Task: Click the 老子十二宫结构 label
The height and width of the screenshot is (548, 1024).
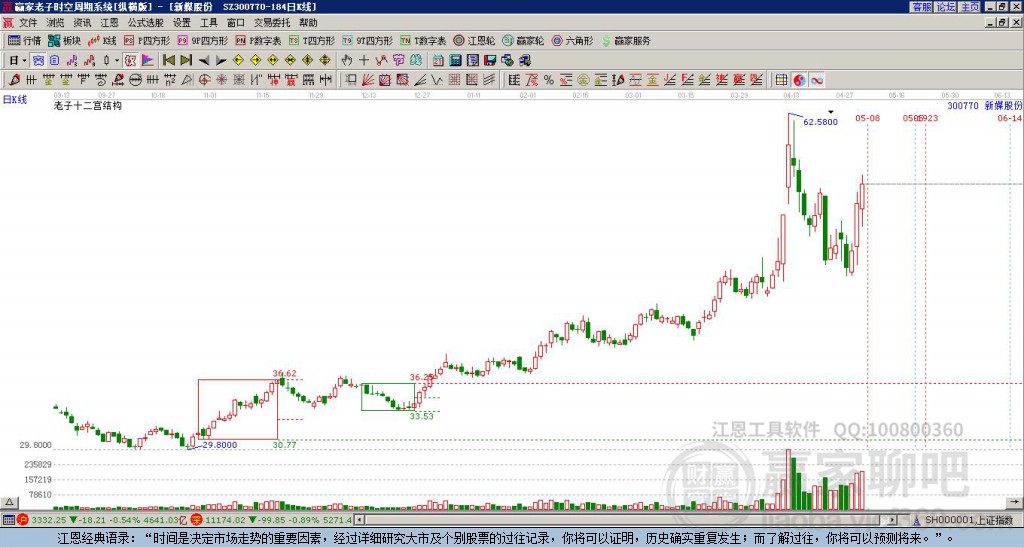Action: point(88,105)
